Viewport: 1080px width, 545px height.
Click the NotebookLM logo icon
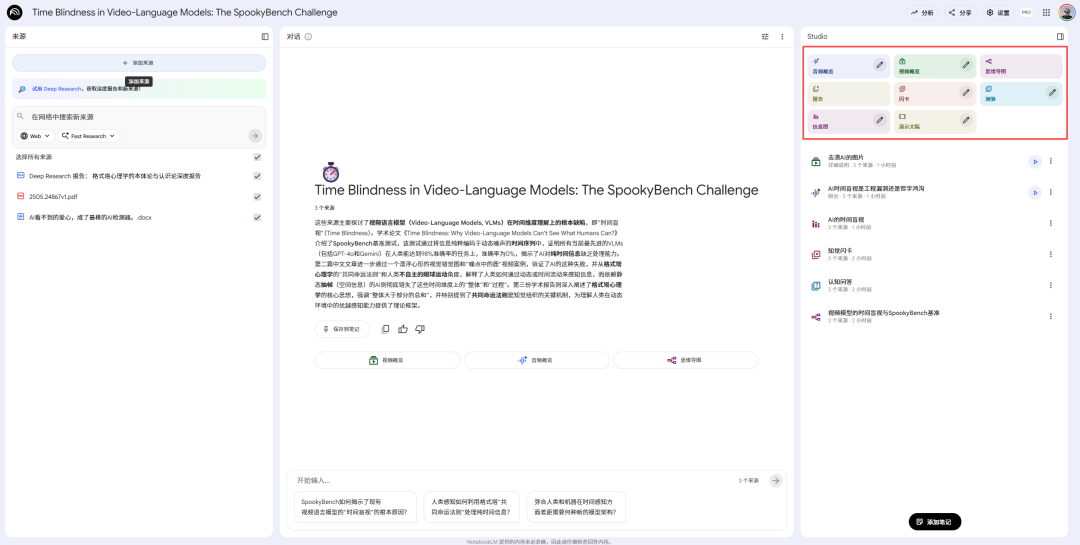click(x=15, y=13)
